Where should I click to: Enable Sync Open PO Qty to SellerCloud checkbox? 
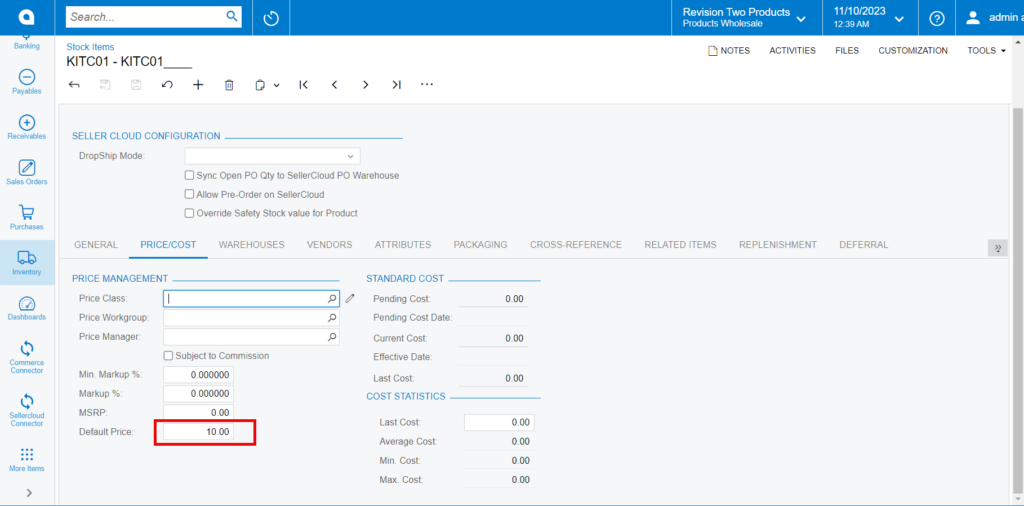pyautogui.click(x=189, y=176)
